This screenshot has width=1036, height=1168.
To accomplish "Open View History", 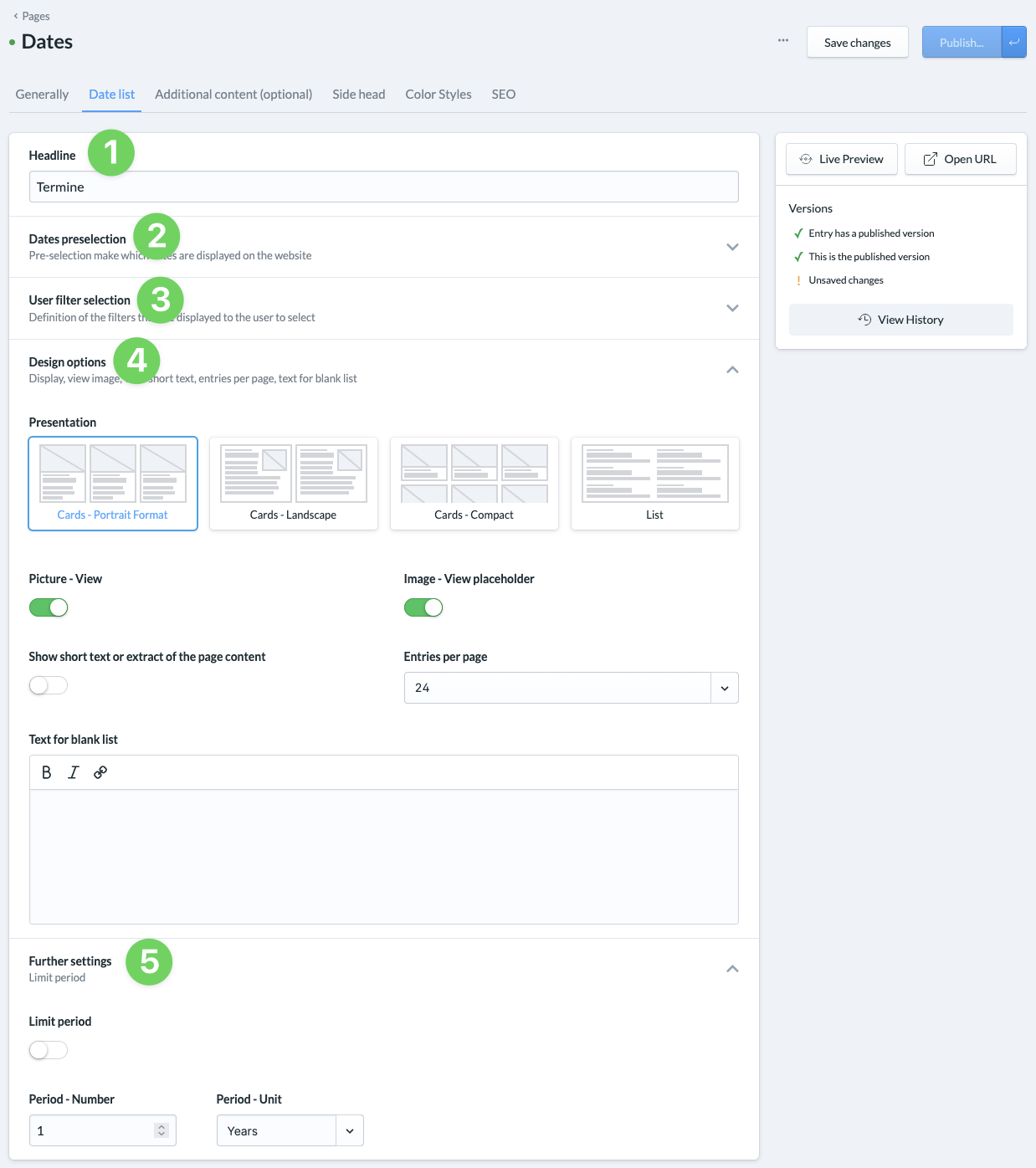I will coord(901,320).
